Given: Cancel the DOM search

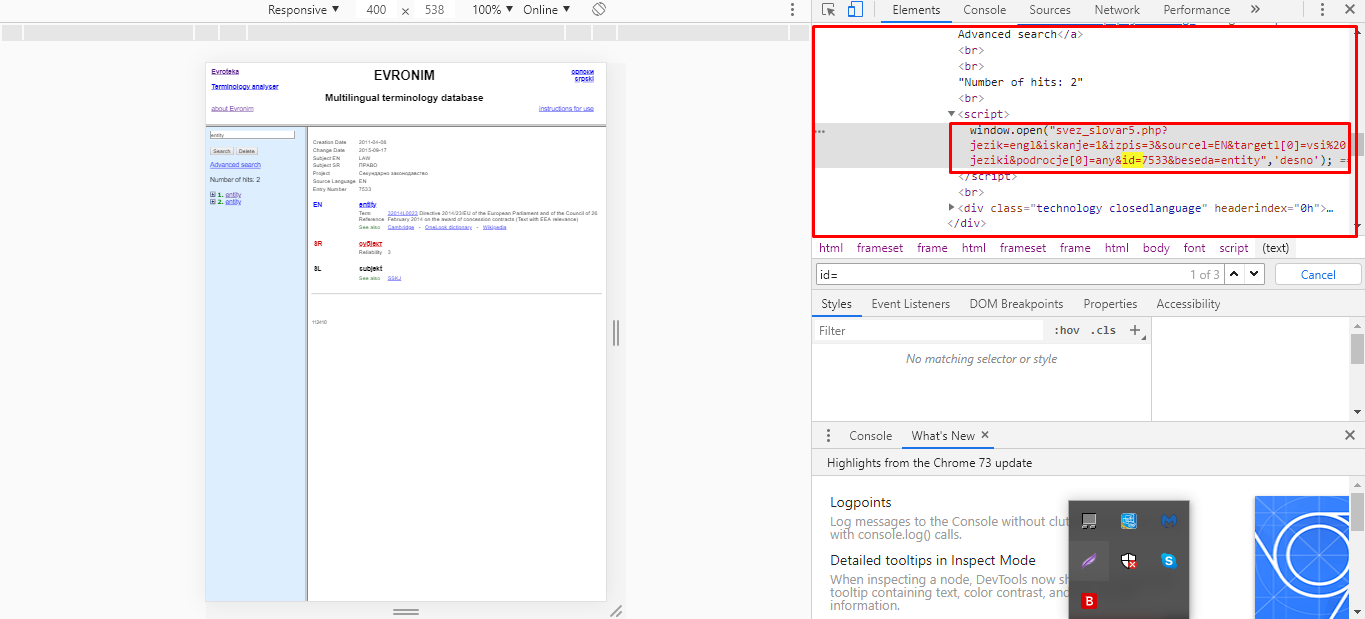Looking at the screenshot, I should click(x=1318, y=274).
